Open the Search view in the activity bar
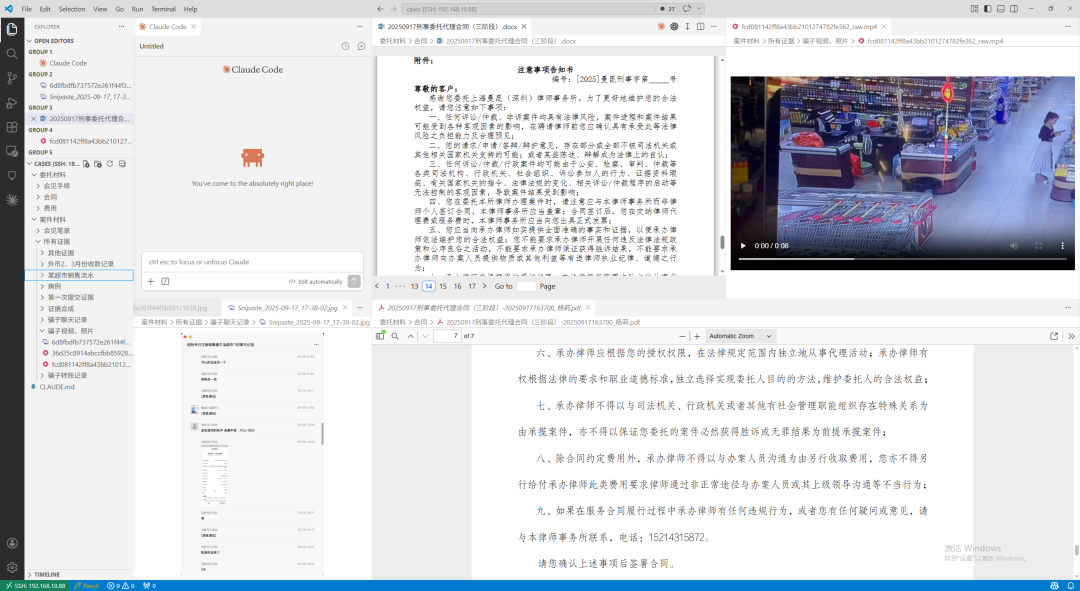 (12, 54)
